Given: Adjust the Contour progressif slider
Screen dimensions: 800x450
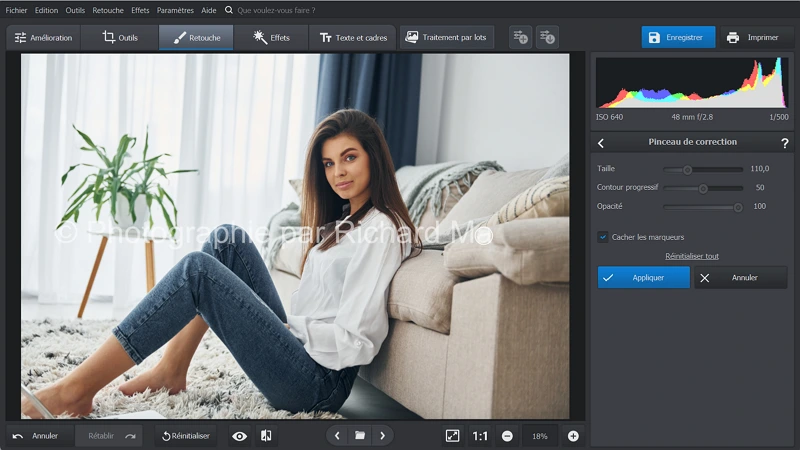Looking at the screenshot, I should 703,188.
